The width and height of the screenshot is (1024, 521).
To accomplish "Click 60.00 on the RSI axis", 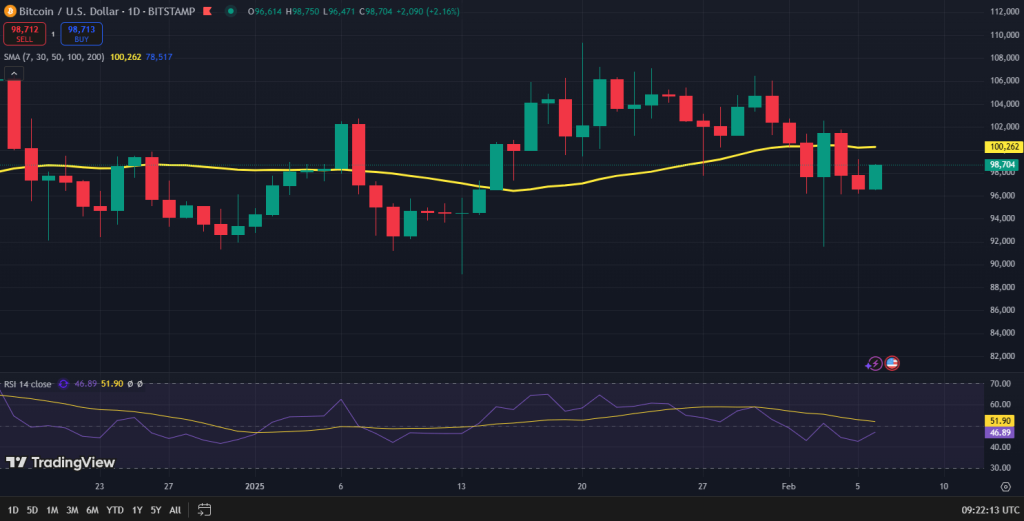I will (x=1000, y=405).
